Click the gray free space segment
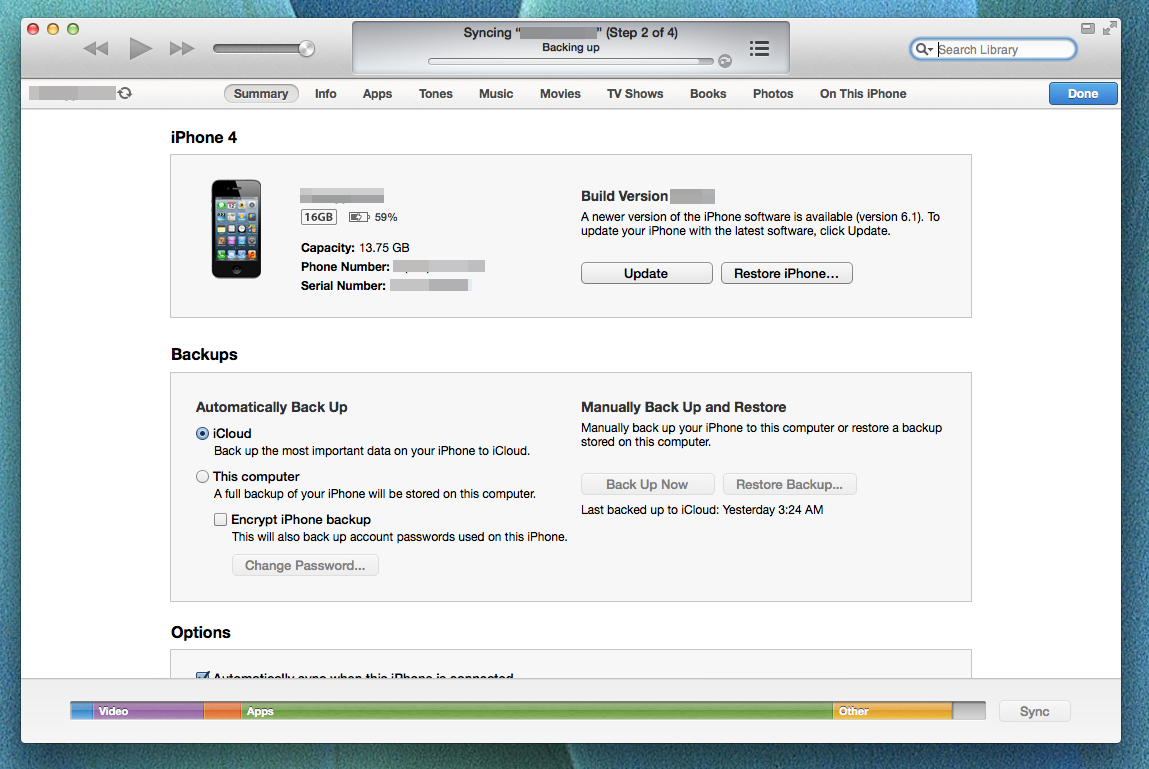Screen dimensions: 1149x769 pos(969,711)
